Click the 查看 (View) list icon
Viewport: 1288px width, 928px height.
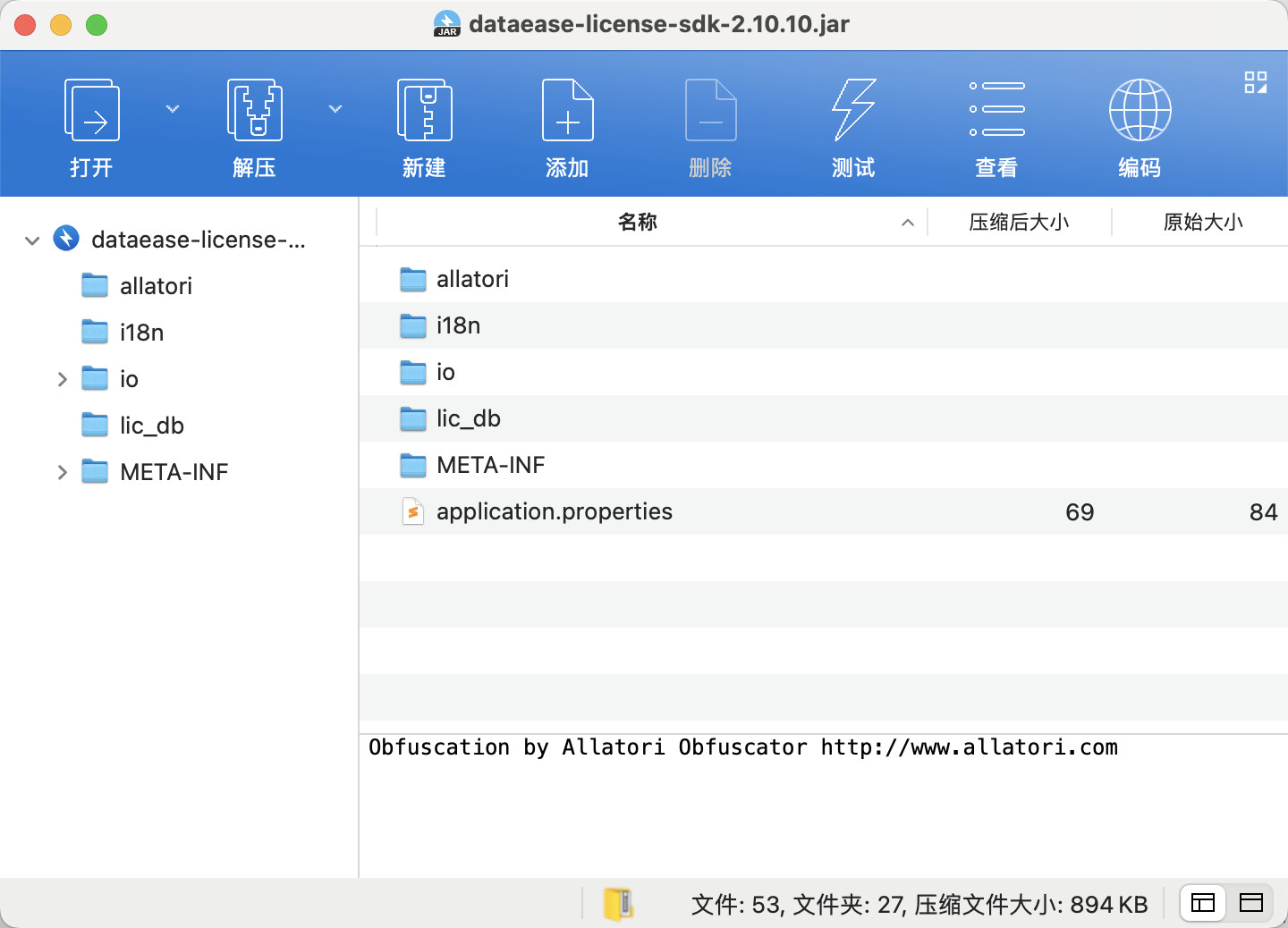[x=997, y=109]
